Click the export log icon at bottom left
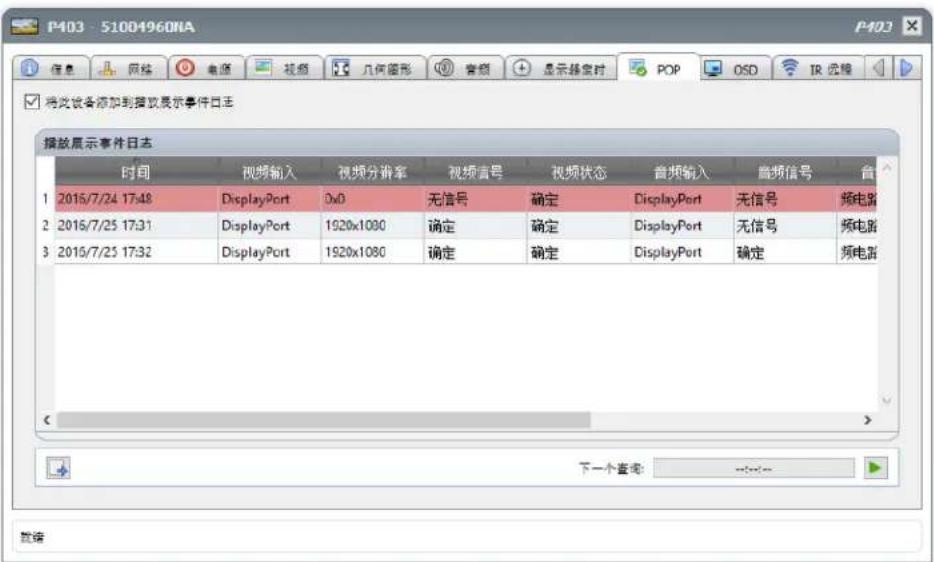The width and height of the screenshot is (934, 562). [x=58, y=468]
